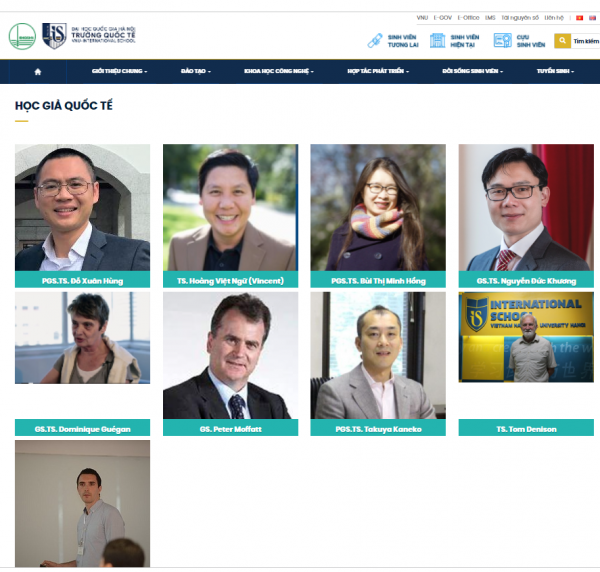This screenshot has height=572, width=600.
Task: Click the yellow search magnifier icon
Action: [562, 41]
